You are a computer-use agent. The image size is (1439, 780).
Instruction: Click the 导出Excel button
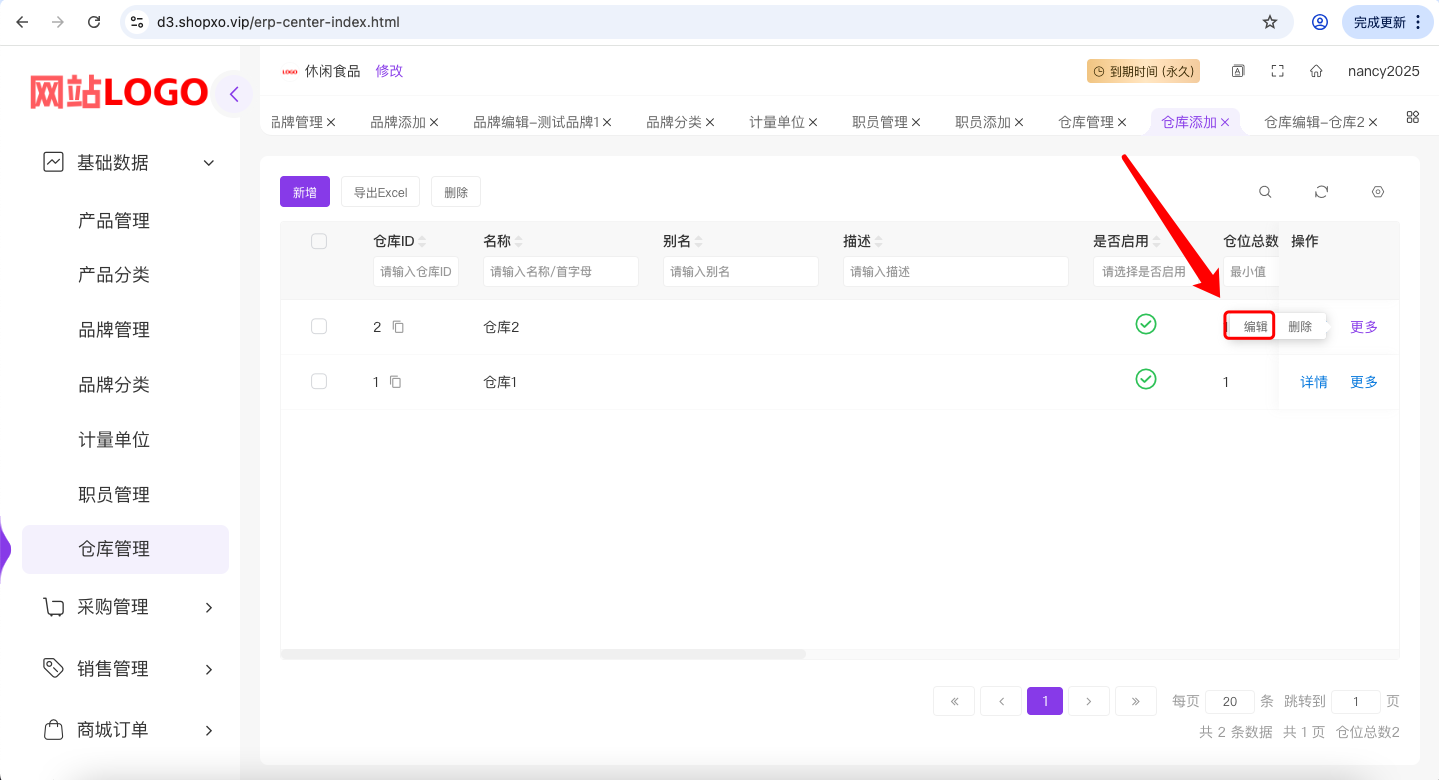click(381, 192)
